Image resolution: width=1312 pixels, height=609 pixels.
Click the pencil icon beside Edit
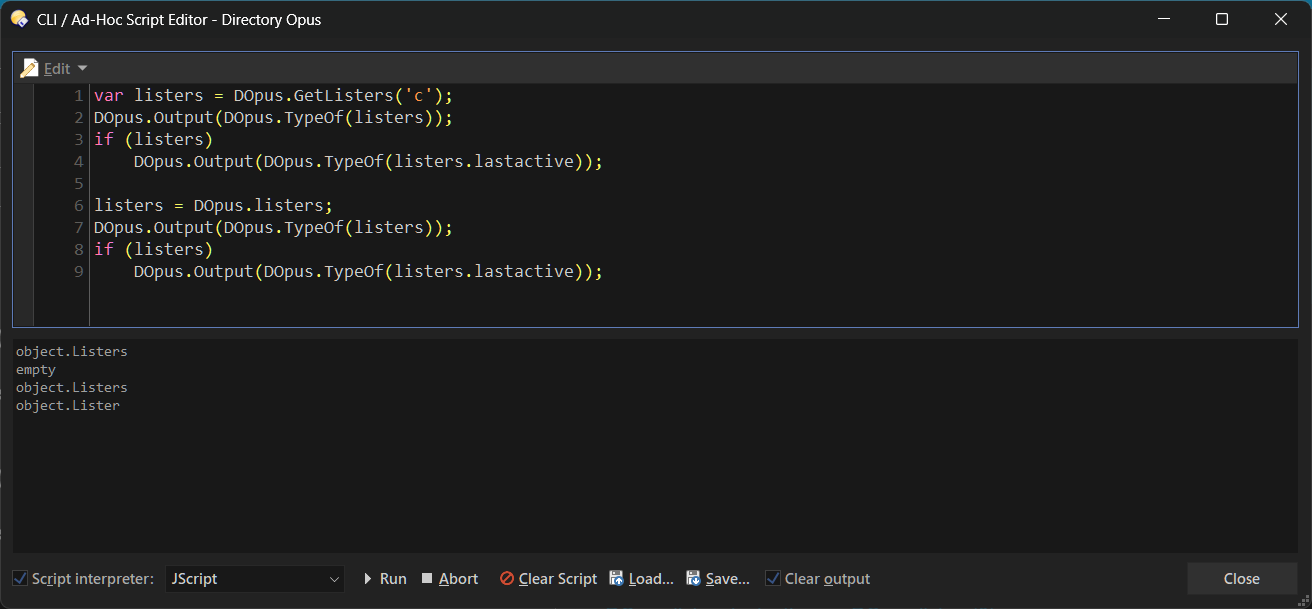point(29,68)
